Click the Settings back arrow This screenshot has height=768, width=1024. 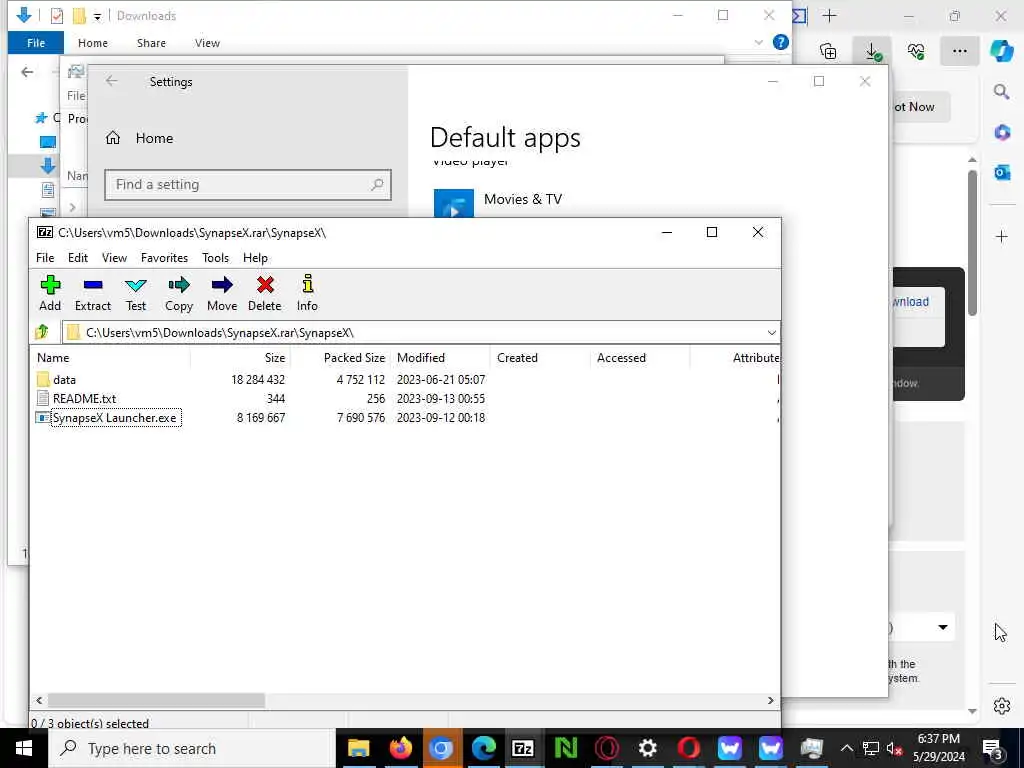[x=112, y=81]
